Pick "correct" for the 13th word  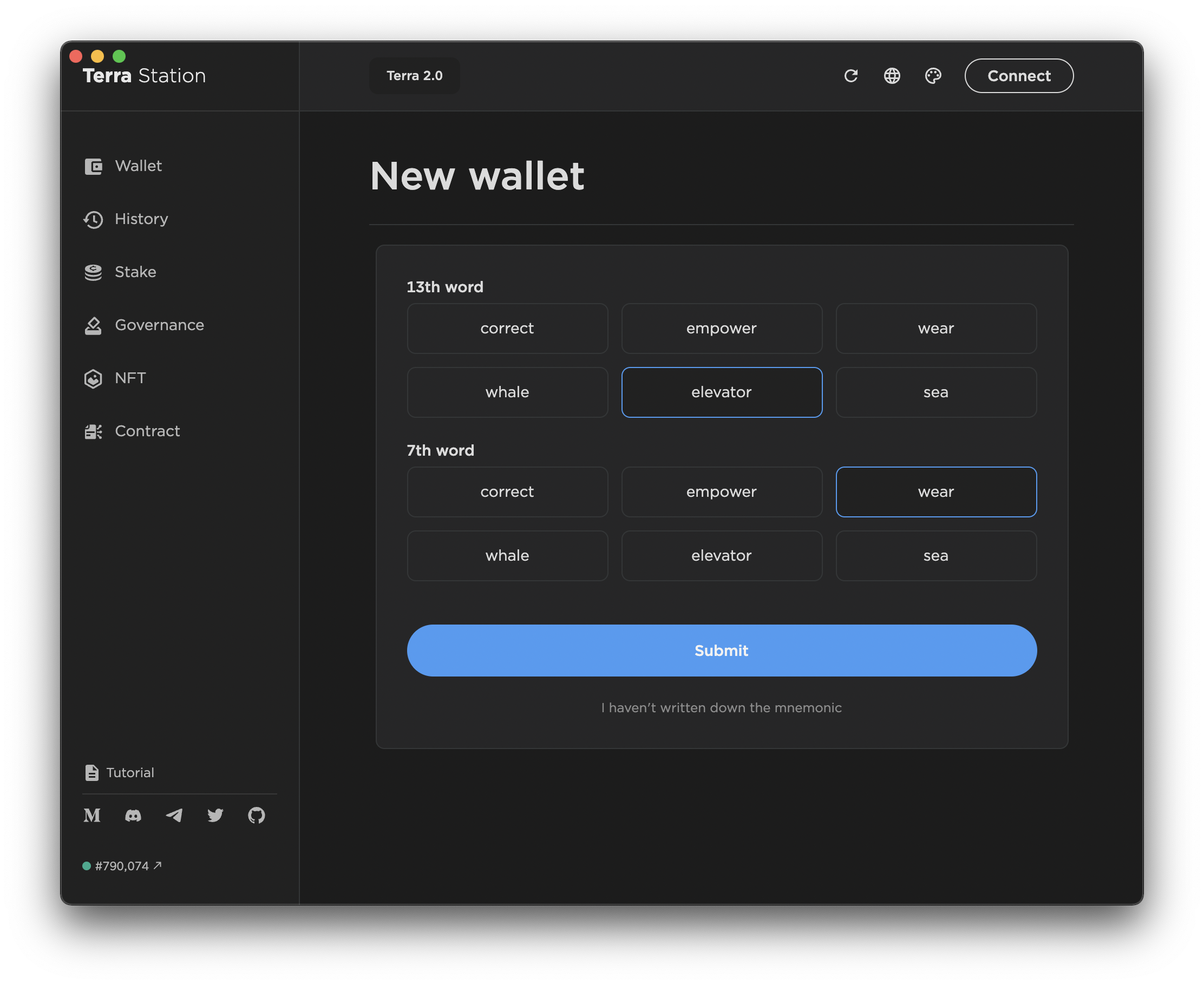[507, 329]
